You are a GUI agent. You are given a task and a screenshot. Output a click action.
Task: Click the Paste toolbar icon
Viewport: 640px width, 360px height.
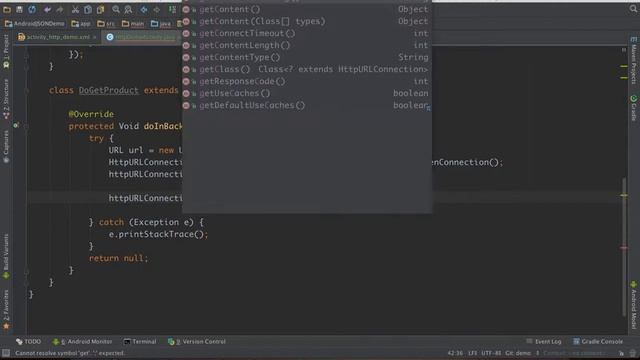tap(100, 9)
